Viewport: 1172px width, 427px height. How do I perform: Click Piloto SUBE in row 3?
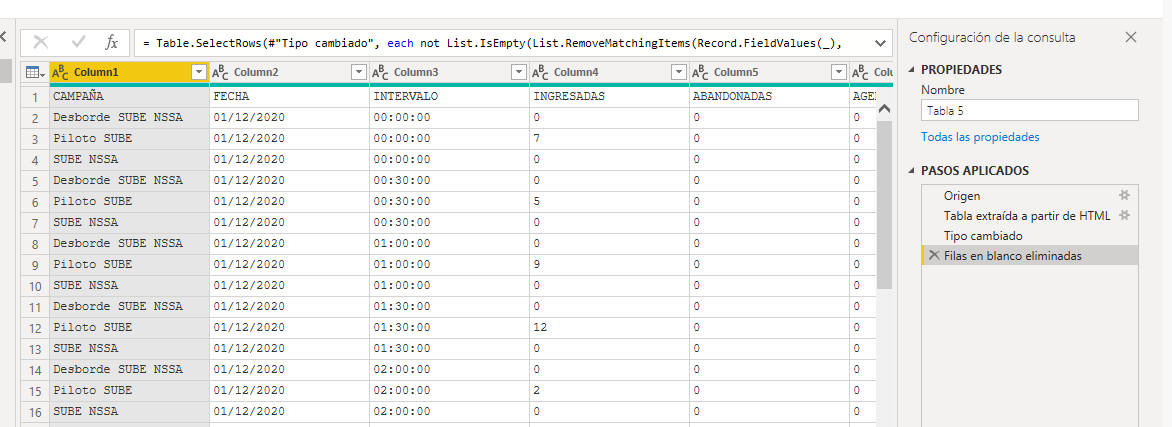coord(129,138)
